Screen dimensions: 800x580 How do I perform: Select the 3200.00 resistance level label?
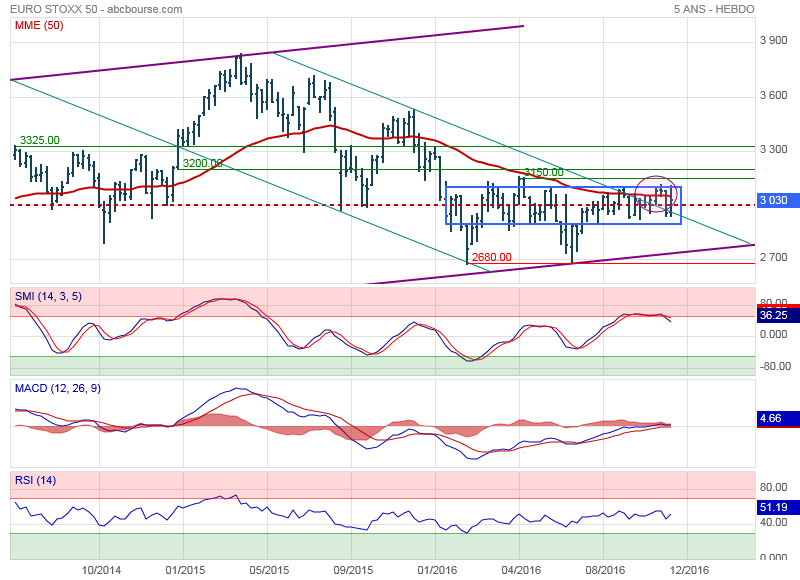pyautogui.click(x=203, y=163)
